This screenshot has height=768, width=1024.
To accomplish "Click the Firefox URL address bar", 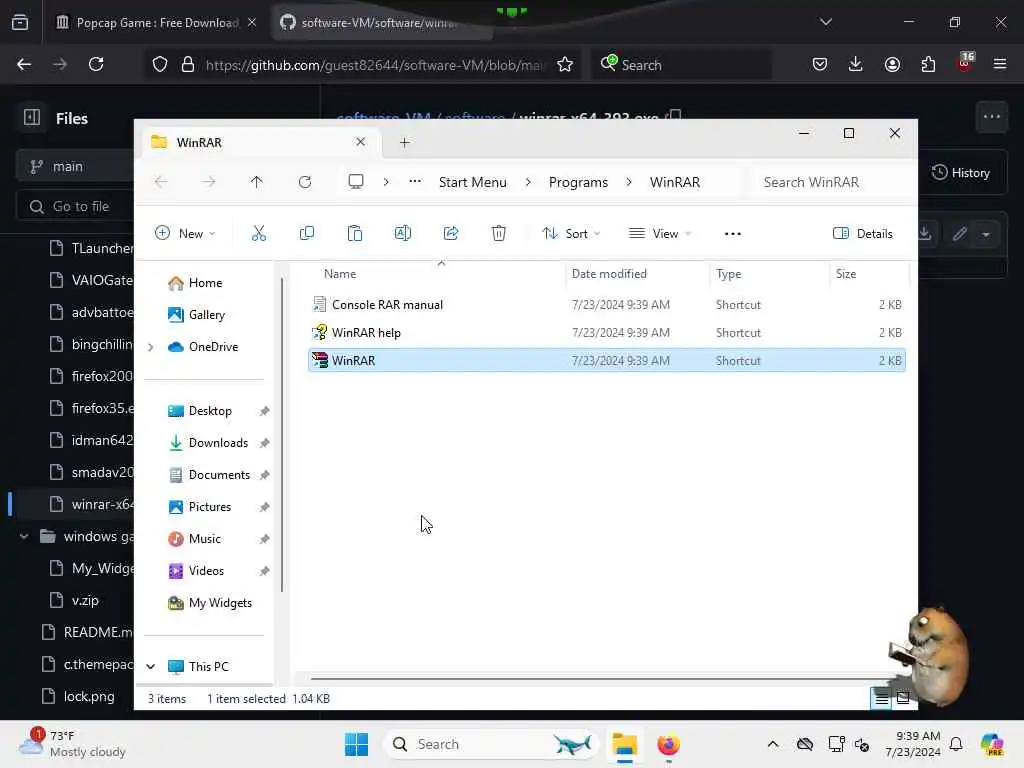I will click(x=374, y=65).
